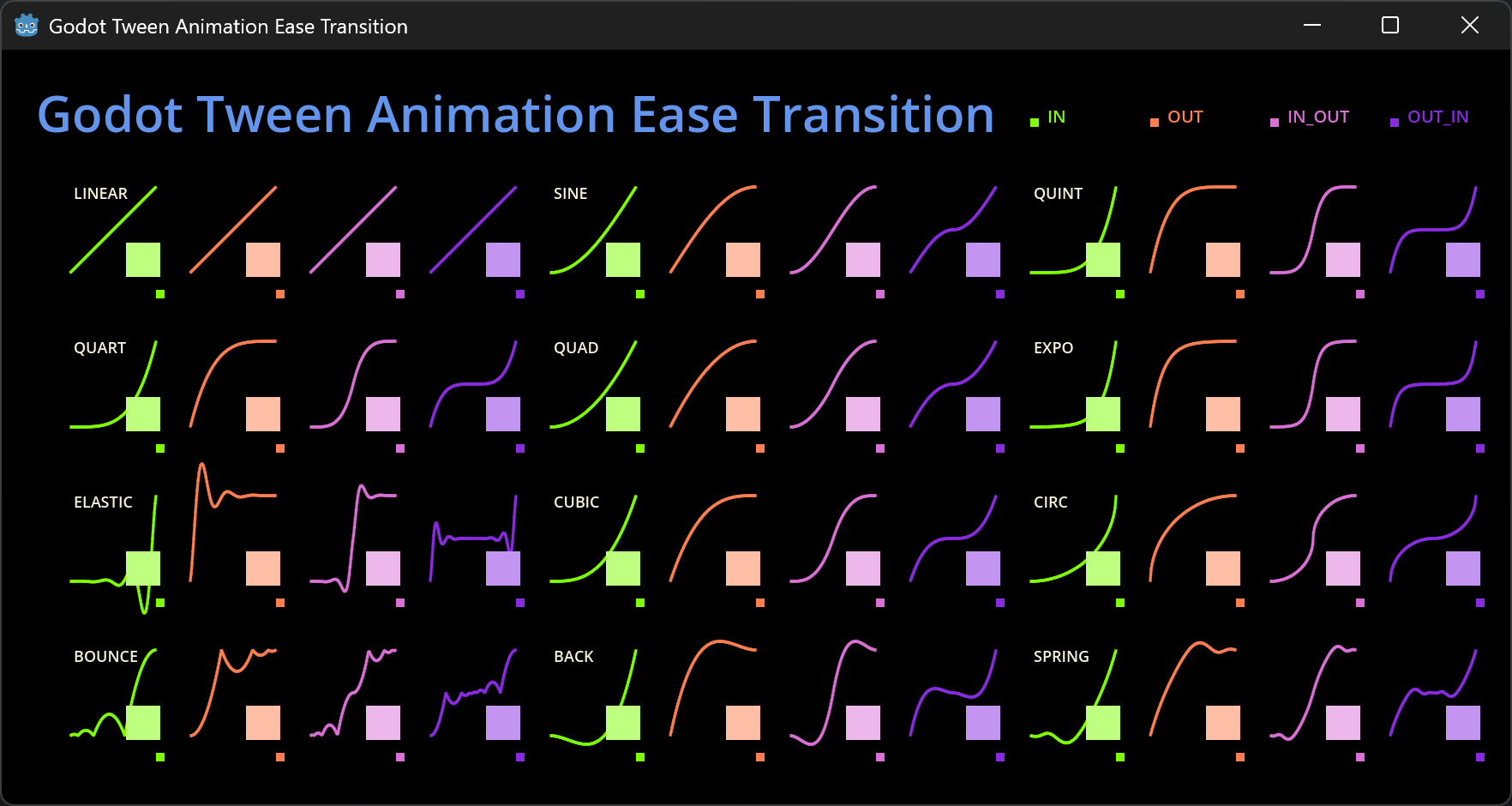Image resolution: width=1512 pixels, height=806 pixels.
Task: Click the CIRC purple OUT_IN curve
Action: coord(1431,538)
